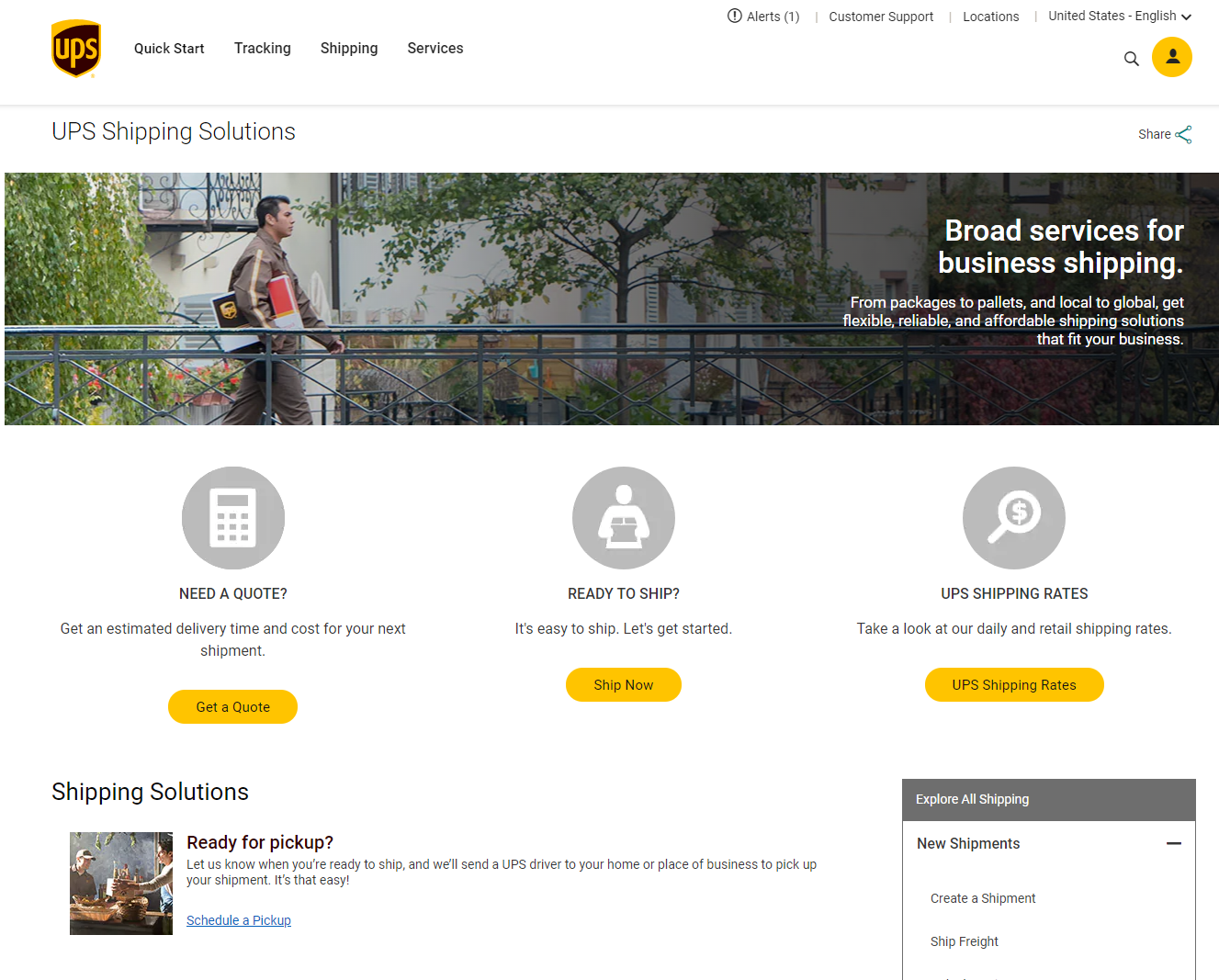The image size is (1219, 980).
Task: Click the NEED A QUOTE? heading
Action: point(233,594)
